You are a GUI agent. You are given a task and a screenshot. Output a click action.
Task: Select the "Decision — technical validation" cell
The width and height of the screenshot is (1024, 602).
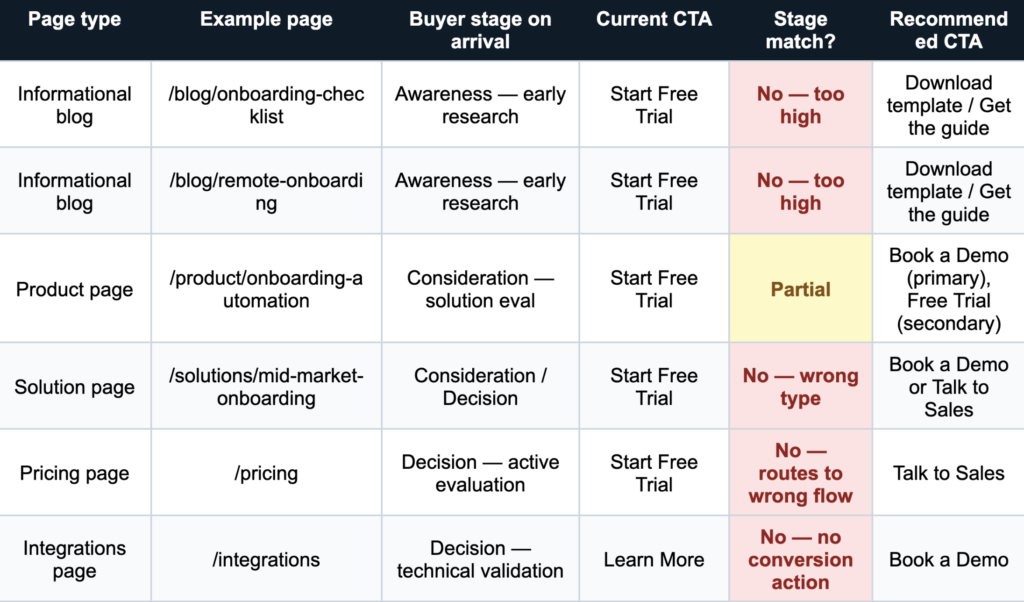click(x=480, y=559)
